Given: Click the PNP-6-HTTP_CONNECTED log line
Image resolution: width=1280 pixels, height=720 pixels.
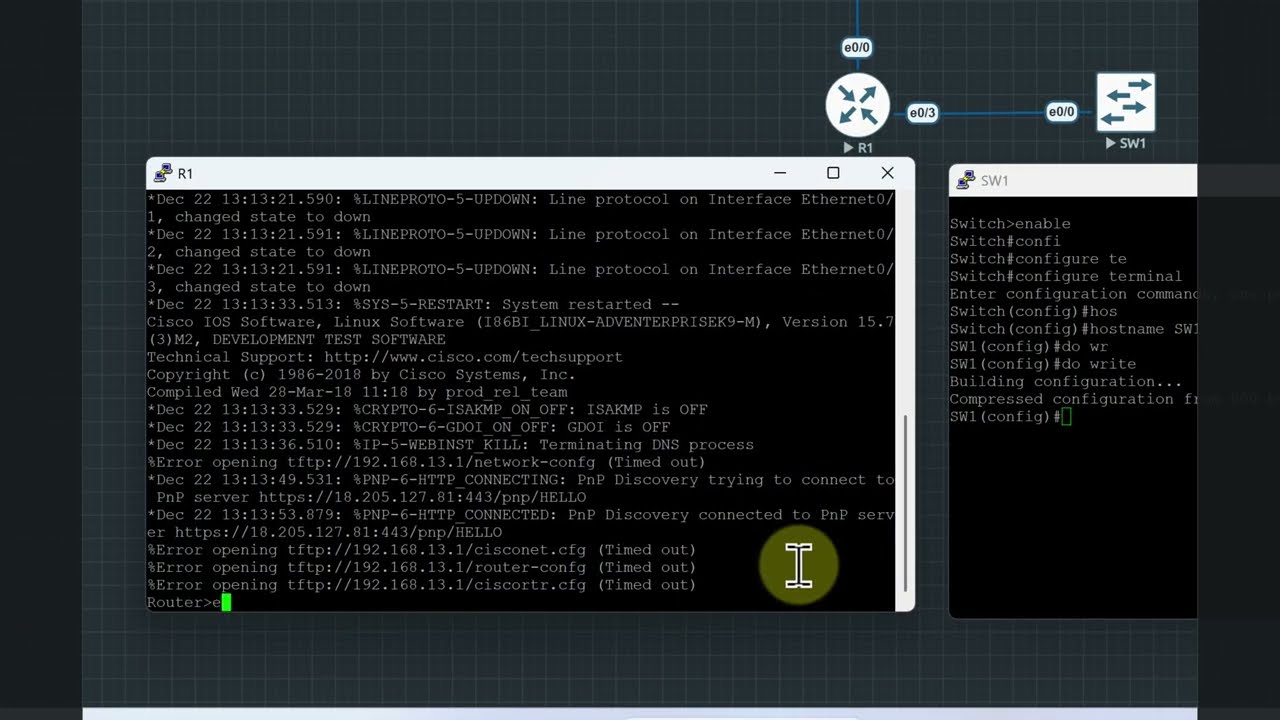Looking at the screenshot, I should click(521, 523).
